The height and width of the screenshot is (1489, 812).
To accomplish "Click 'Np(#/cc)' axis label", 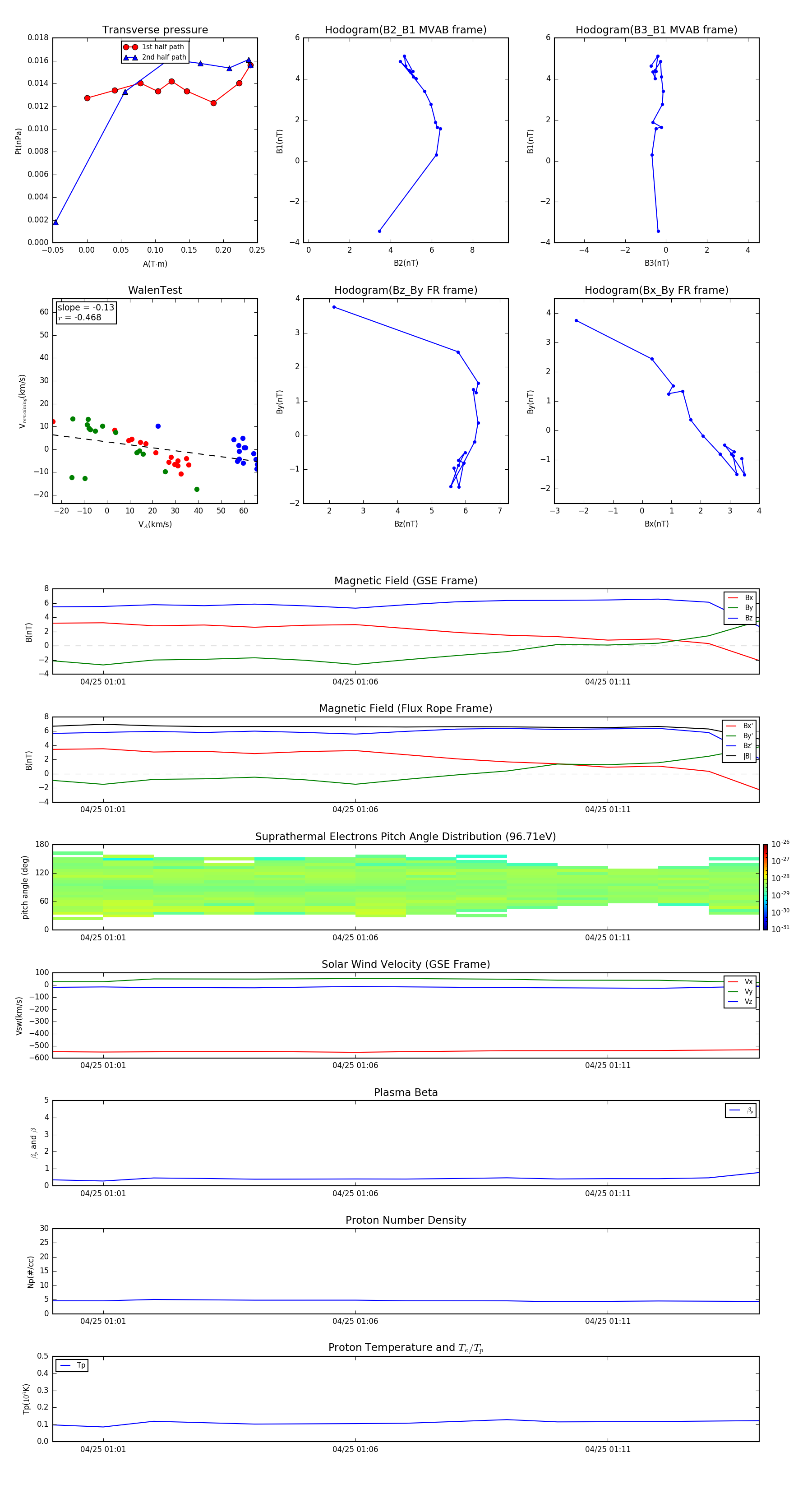I will tap(31, 1272).
